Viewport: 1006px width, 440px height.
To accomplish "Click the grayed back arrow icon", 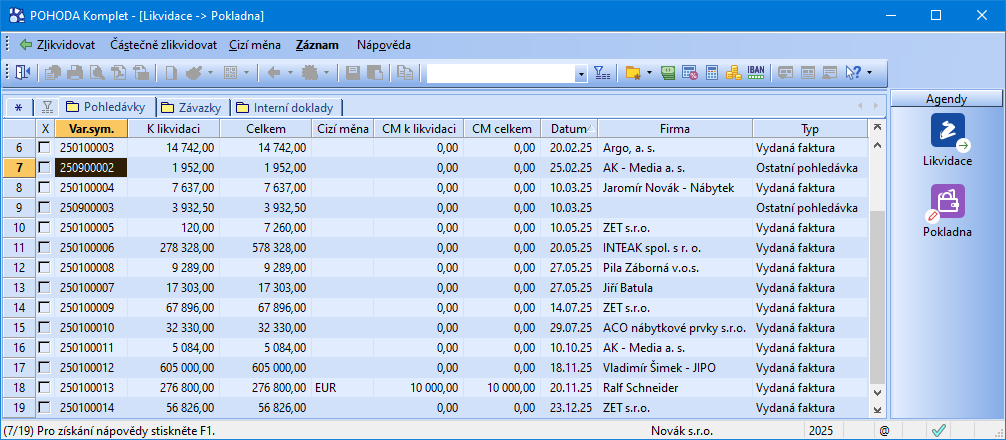I will click(273, 73).
